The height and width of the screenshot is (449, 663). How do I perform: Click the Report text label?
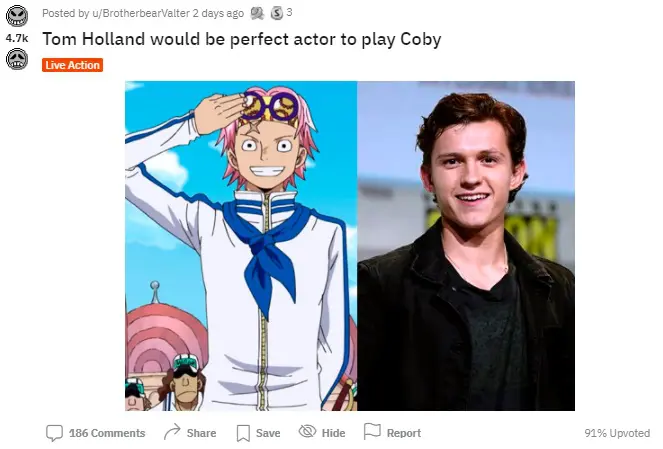404,433
